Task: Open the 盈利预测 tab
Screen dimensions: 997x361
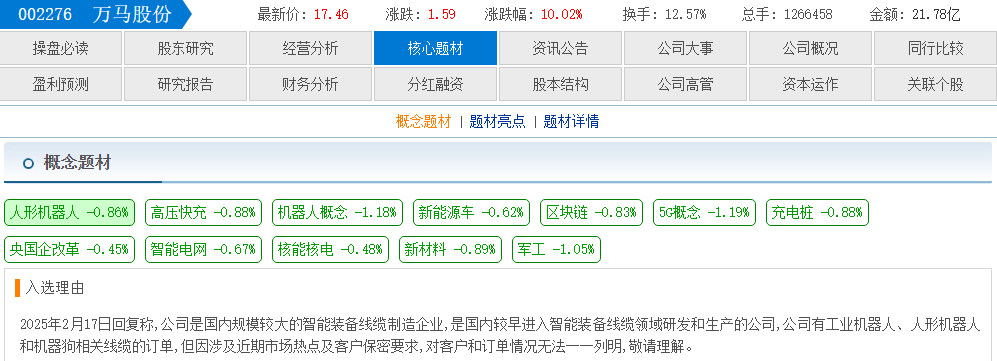Action: pyautogui.click(x=60, y=84)
